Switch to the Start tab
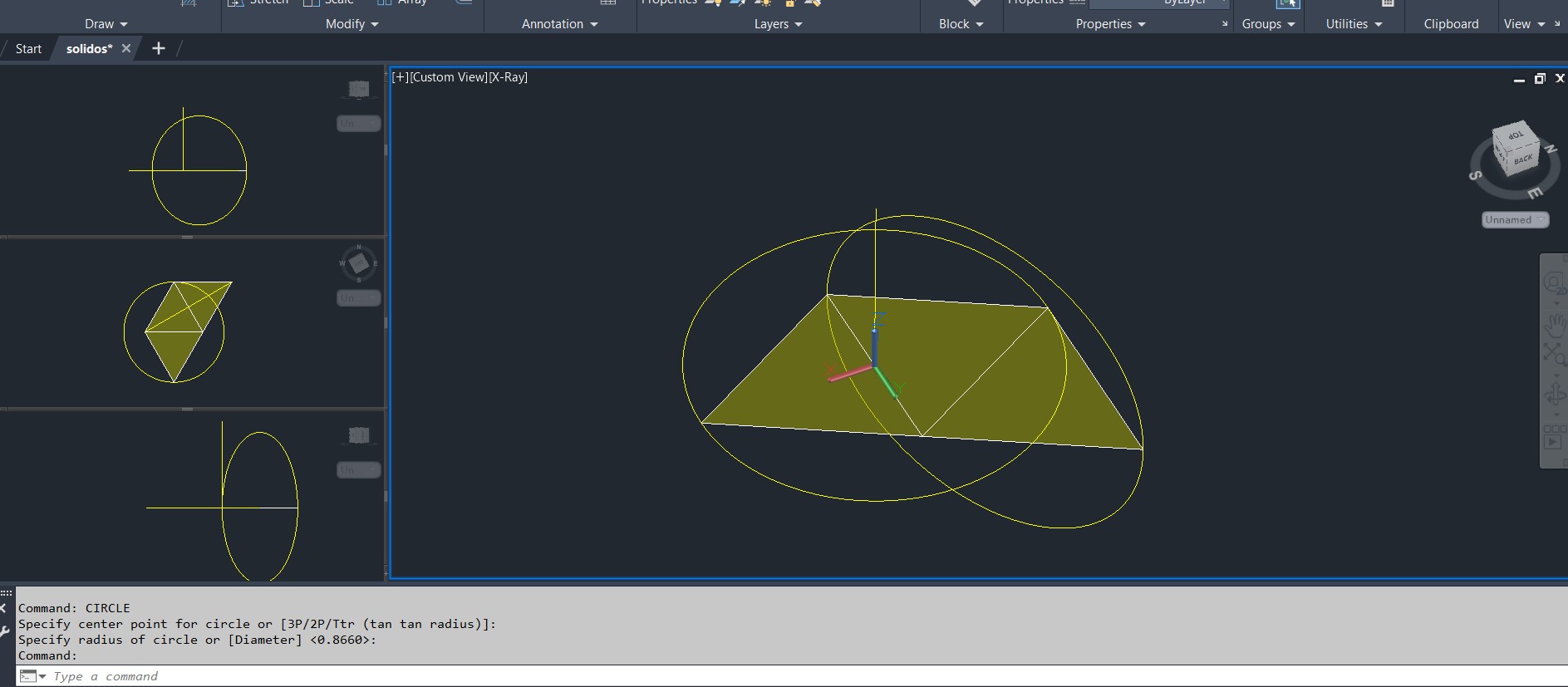Viewport: 1568px width, 687px height. (28, 49)
